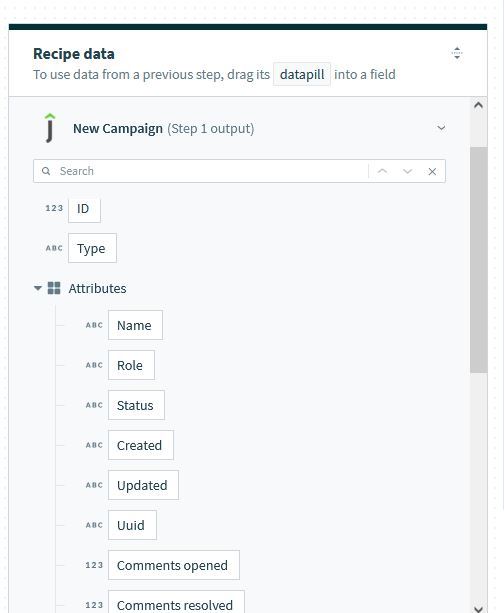Select the ID datapill
The width and height of the screenshot is (504, 613).
tap(84, 210)
